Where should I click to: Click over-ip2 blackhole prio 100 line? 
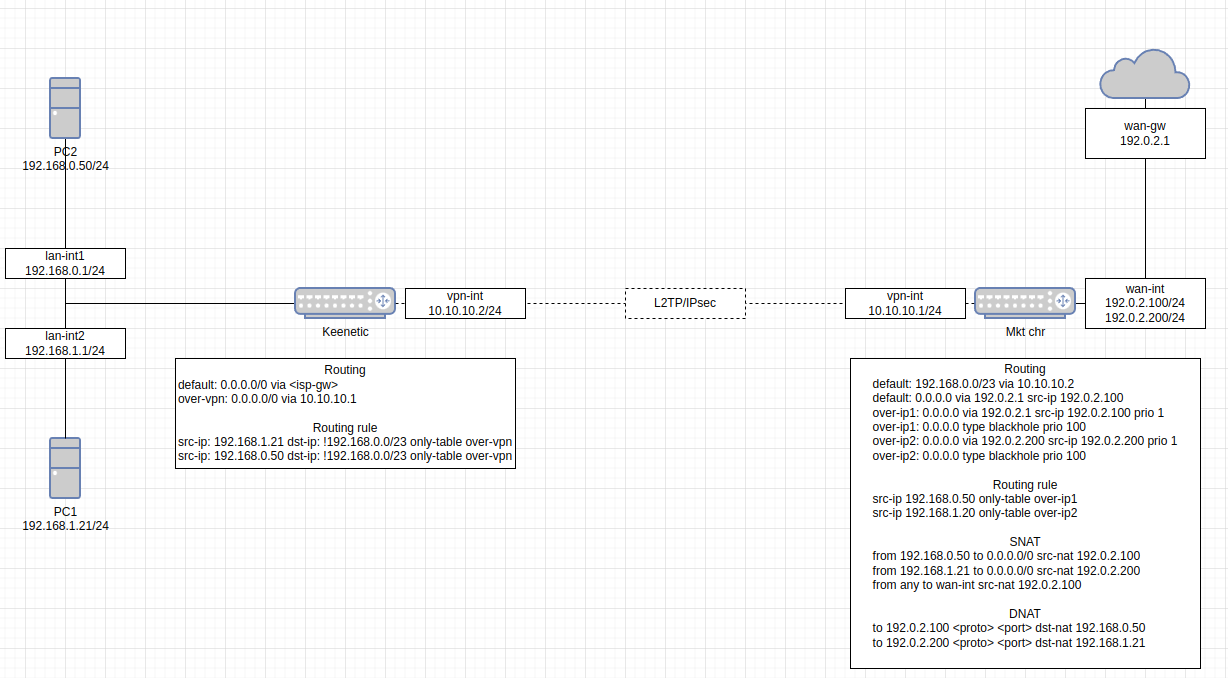978,455
